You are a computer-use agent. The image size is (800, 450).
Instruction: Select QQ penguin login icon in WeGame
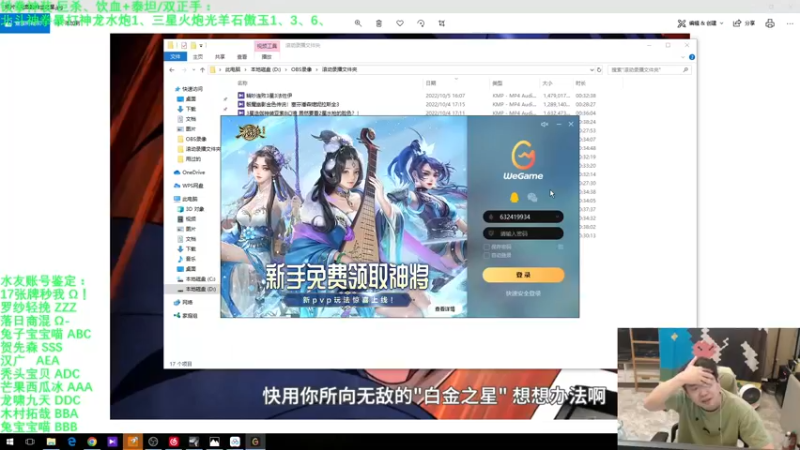click(514, 197)
